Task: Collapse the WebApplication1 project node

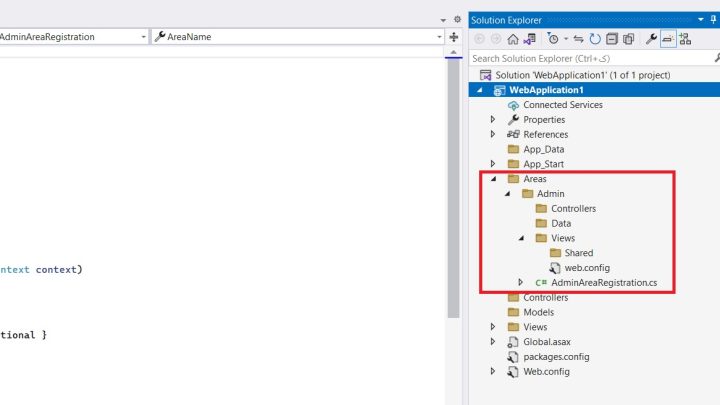Action: 479,90
